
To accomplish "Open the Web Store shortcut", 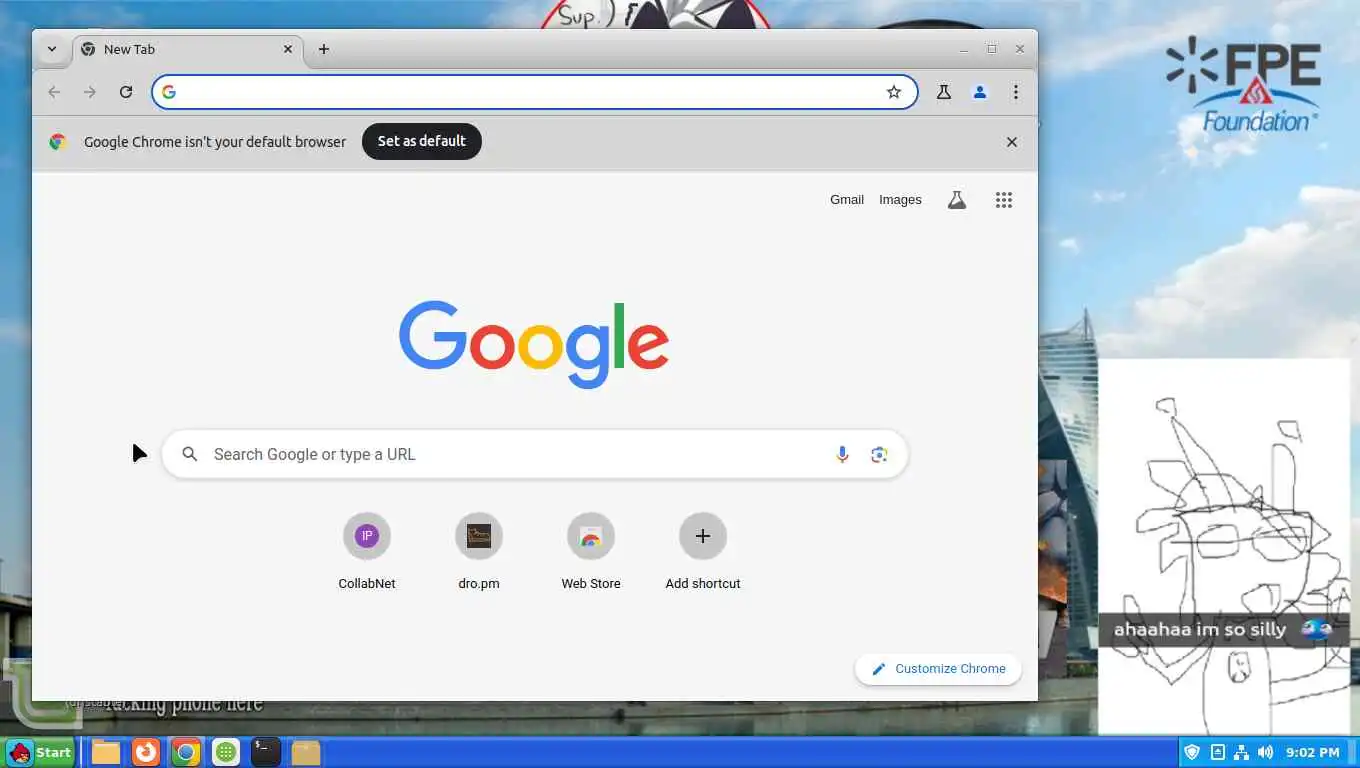I will tap(591, 551).
